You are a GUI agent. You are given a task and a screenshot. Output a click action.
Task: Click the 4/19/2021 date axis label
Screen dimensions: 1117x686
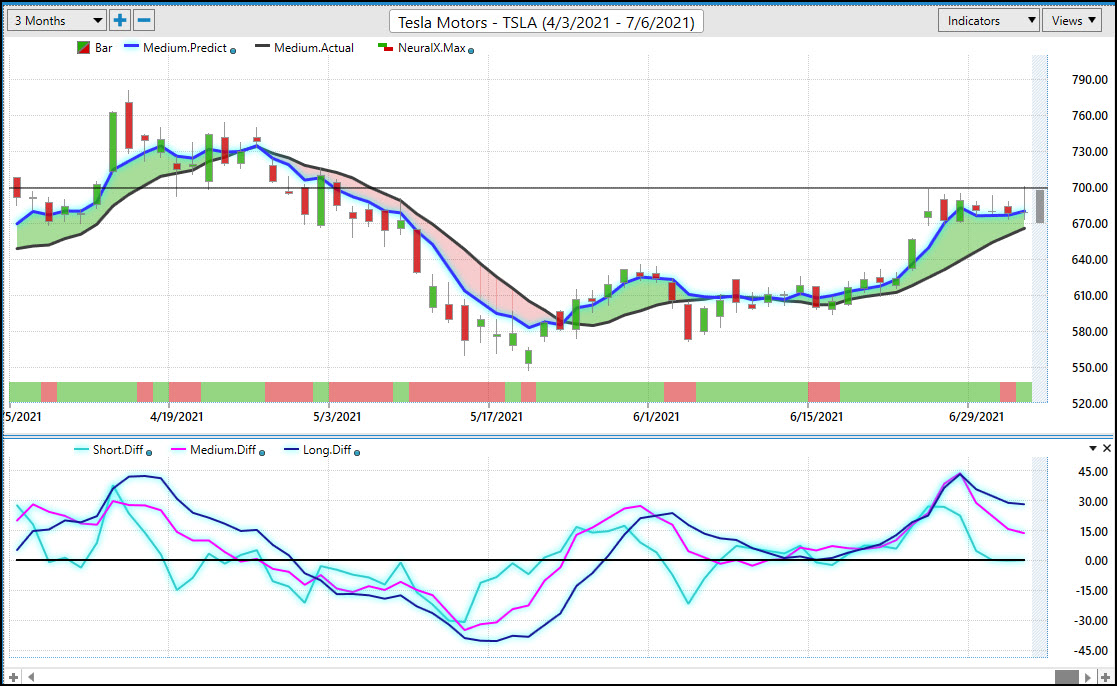(x=177, y=416)
